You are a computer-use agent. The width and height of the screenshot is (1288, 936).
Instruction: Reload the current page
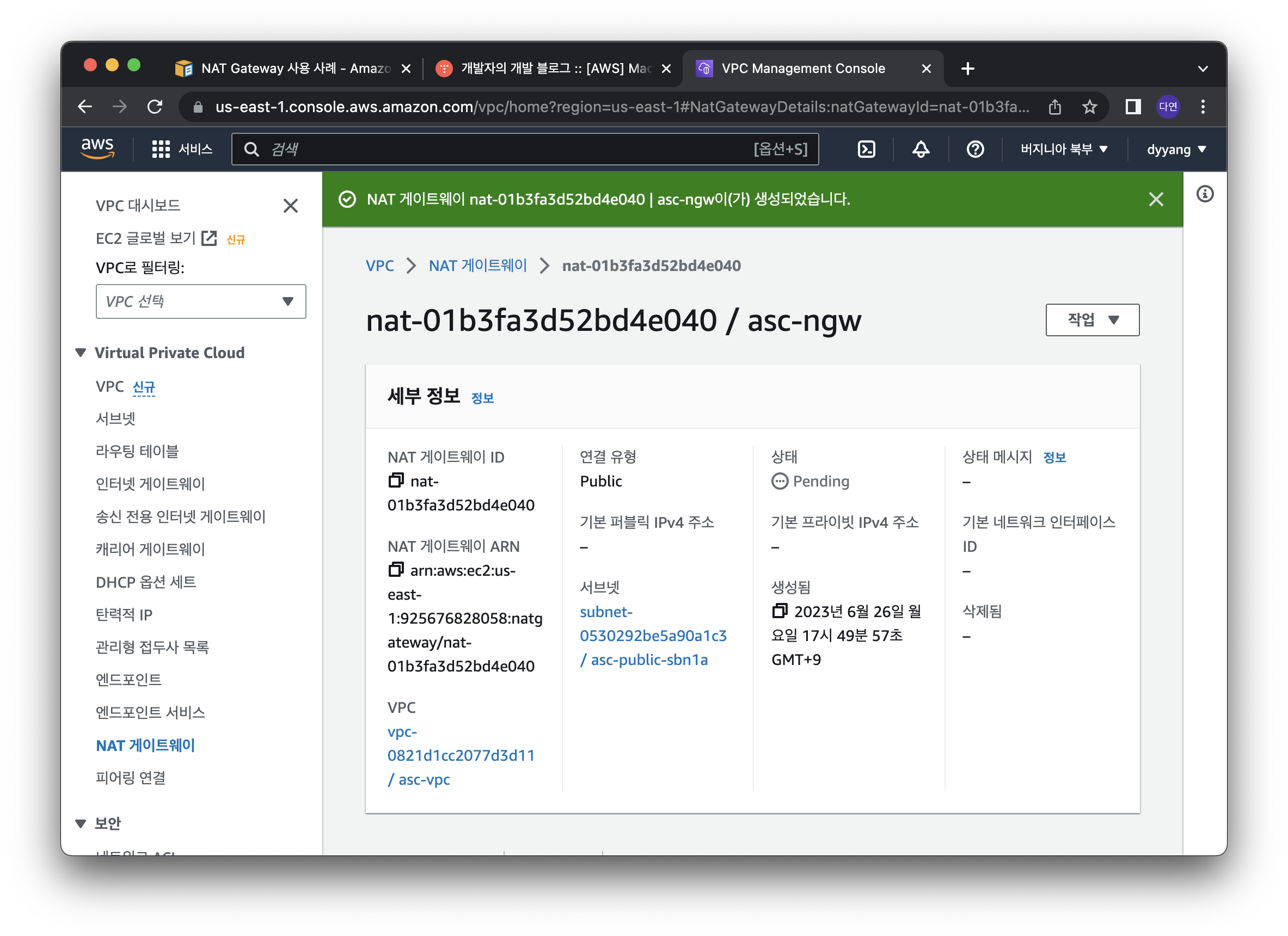pyautogui.click(x=155, y=107)
